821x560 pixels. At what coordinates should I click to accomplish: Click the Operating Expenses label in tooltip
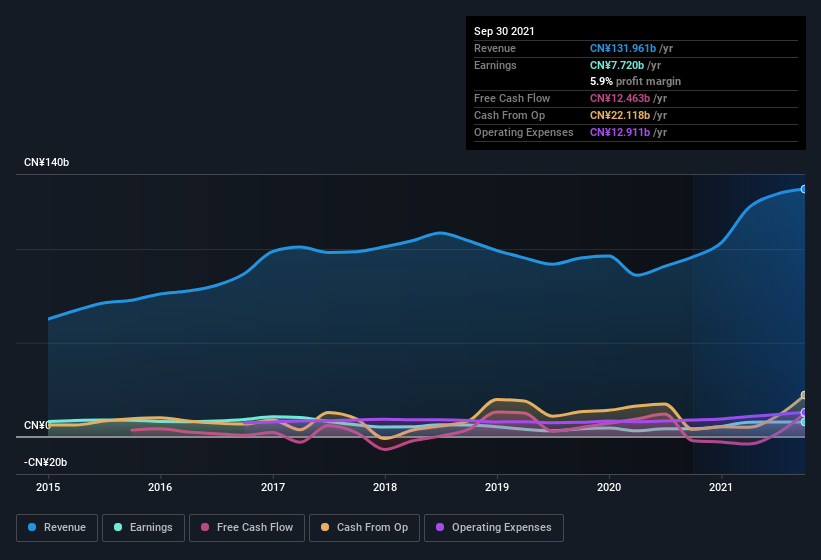524,132
